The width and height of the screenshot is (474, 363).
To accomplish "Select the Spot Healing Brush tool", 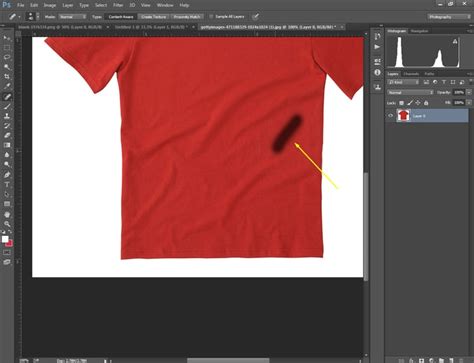I will (x=7, y=97).
